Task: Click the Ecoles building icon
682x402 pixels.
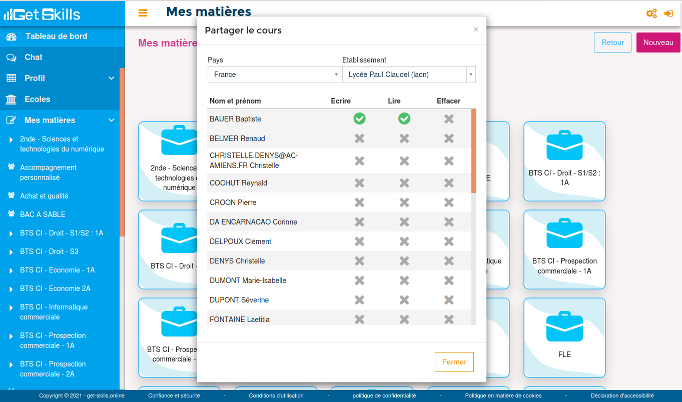Action: tap(11, 99)
